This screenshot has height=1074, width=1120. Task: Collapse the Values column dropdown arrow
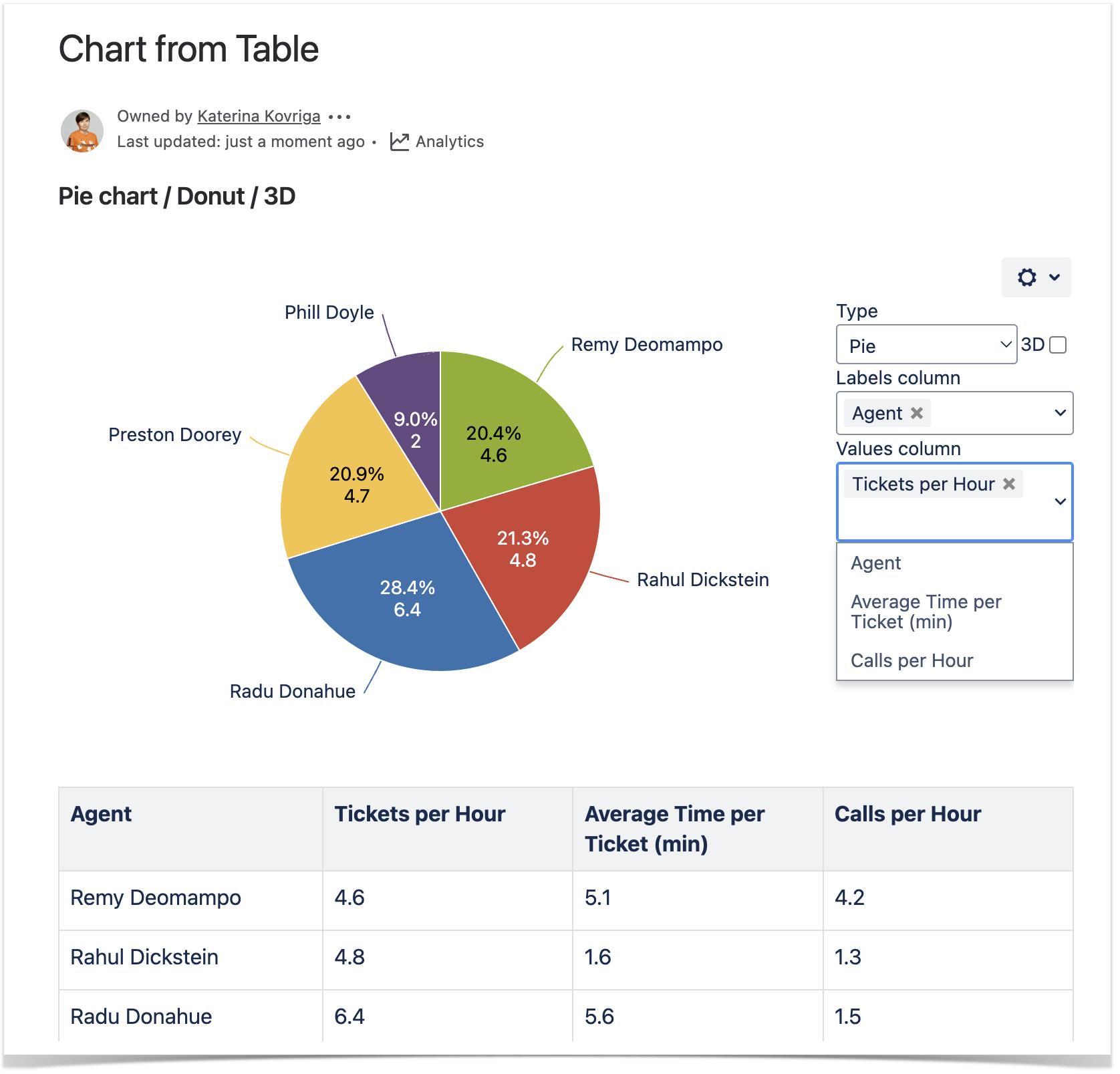coord(1060,501)
